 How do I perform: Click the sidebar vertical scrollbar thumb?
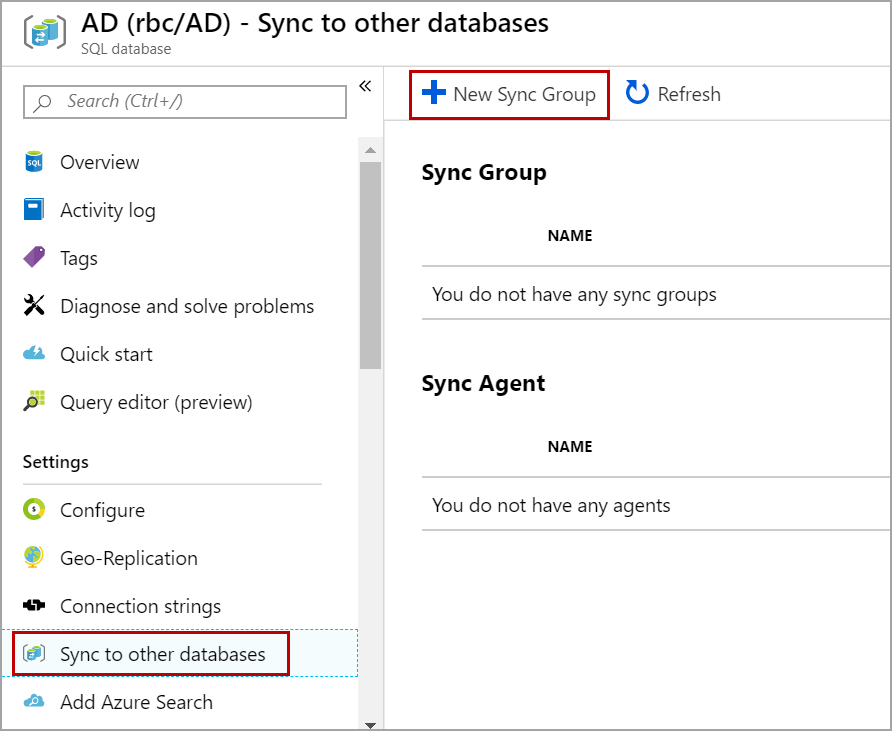click(370, 265)
